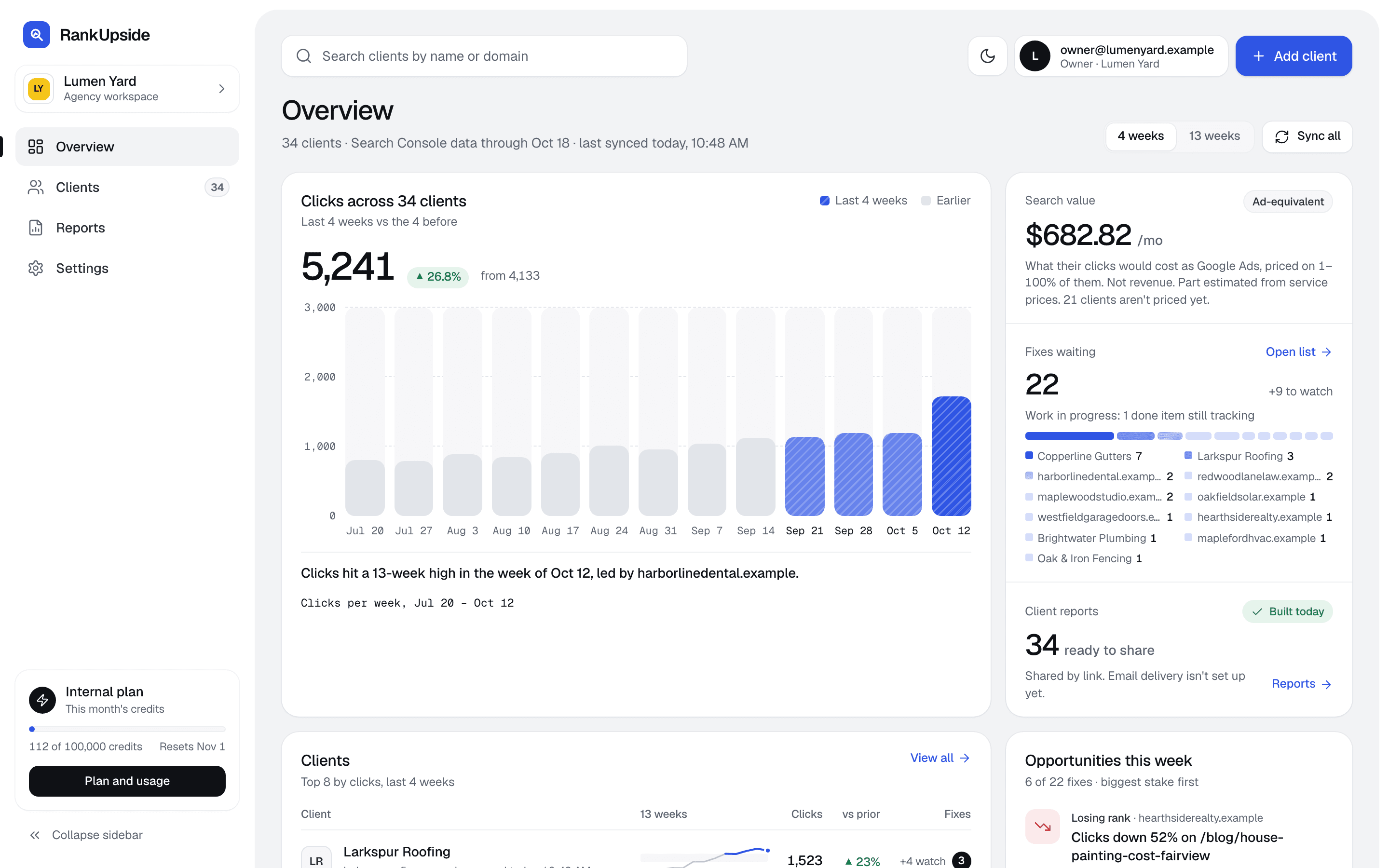
Task: Click the +9 to watch text
Action: (1300, 391)
